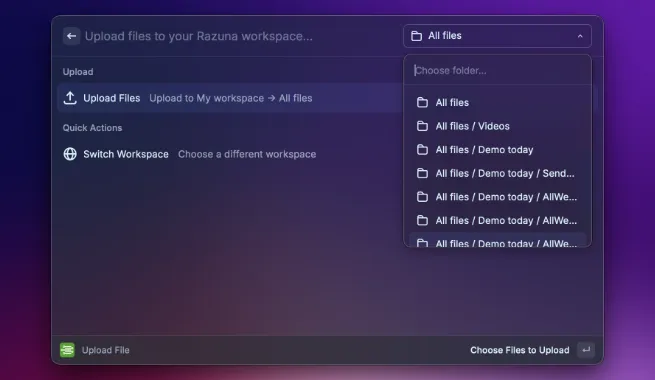Click 'Choose a different workspace' description

(x=247, y=154)
